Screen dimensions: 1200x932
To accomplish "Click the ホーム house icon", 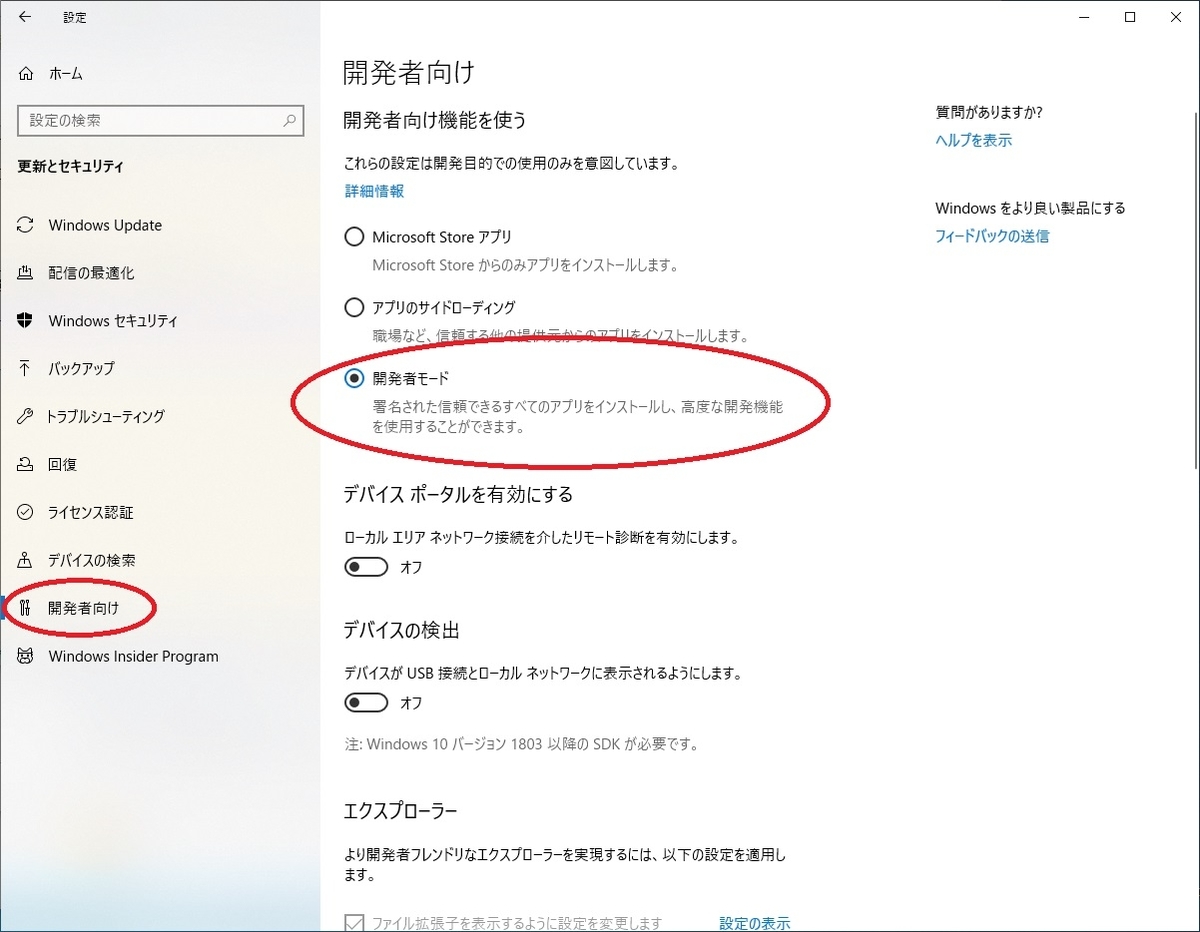I will coord(27,73).
